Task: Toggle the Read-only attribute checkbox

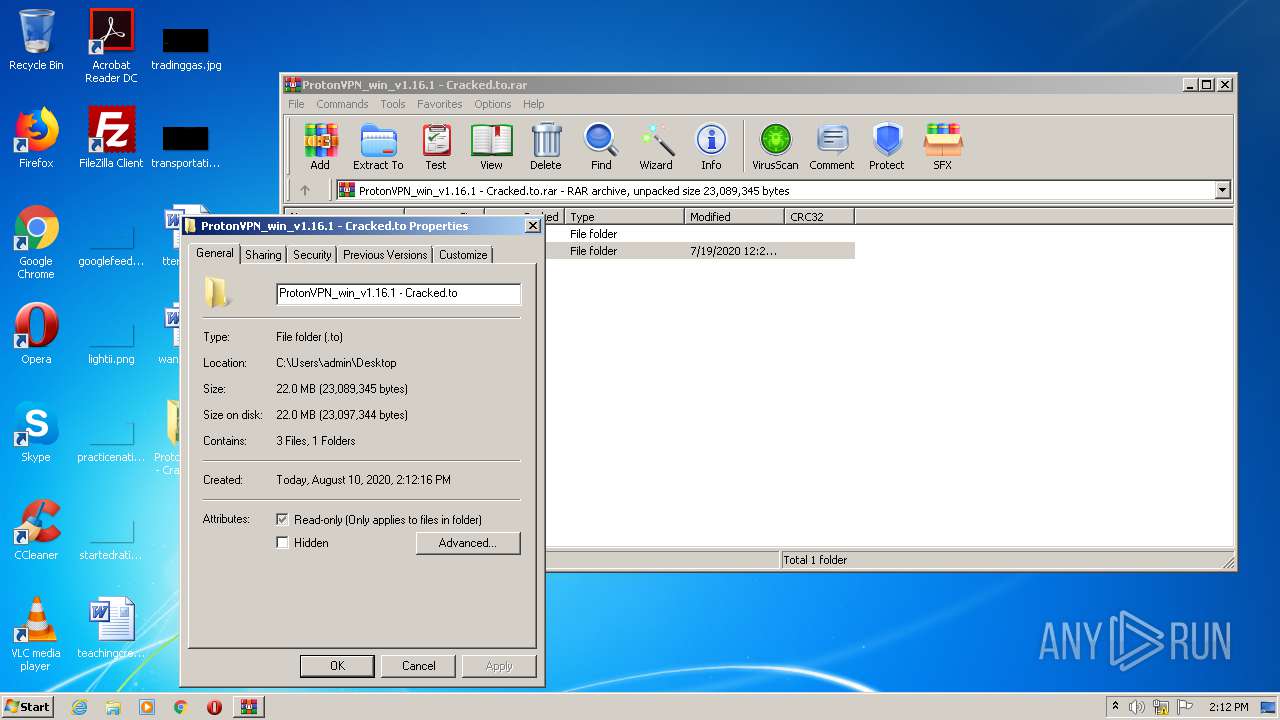Action: (282, 520)
